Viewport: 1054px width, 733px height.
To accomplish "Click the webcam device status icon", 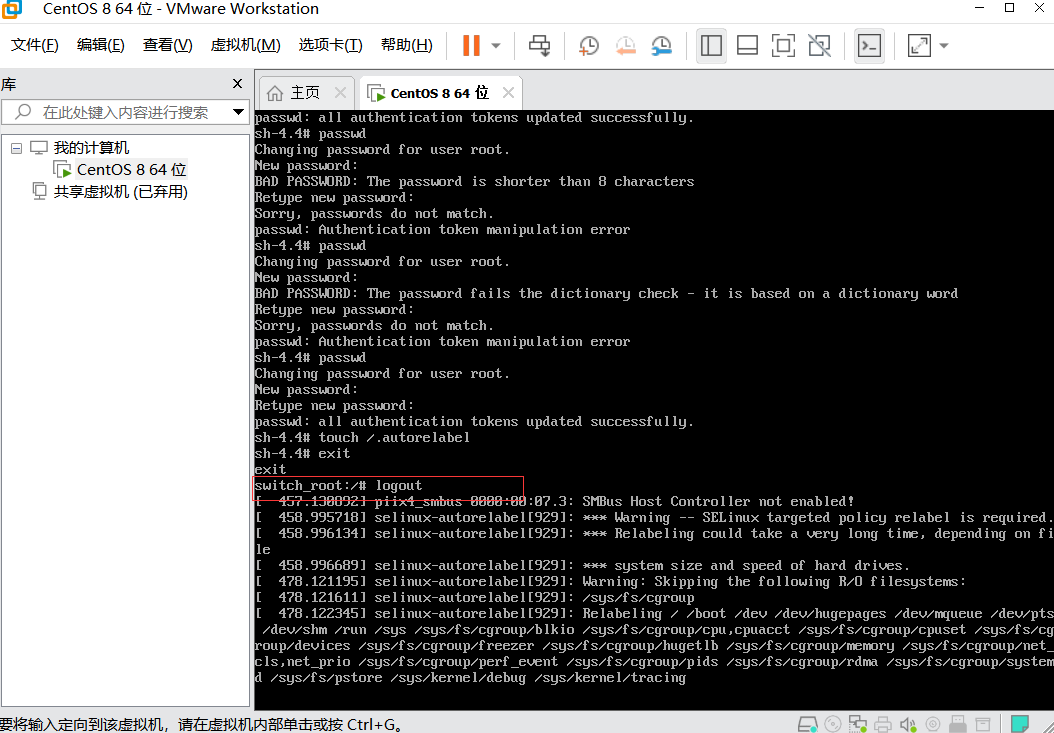I will tap(933, 725).
